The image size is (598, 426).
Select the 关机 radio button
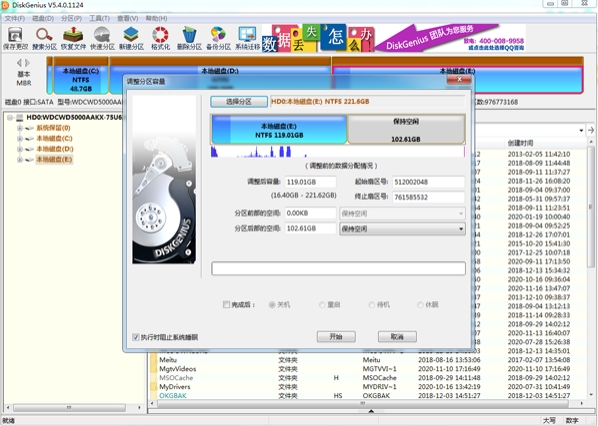(272, 305)
